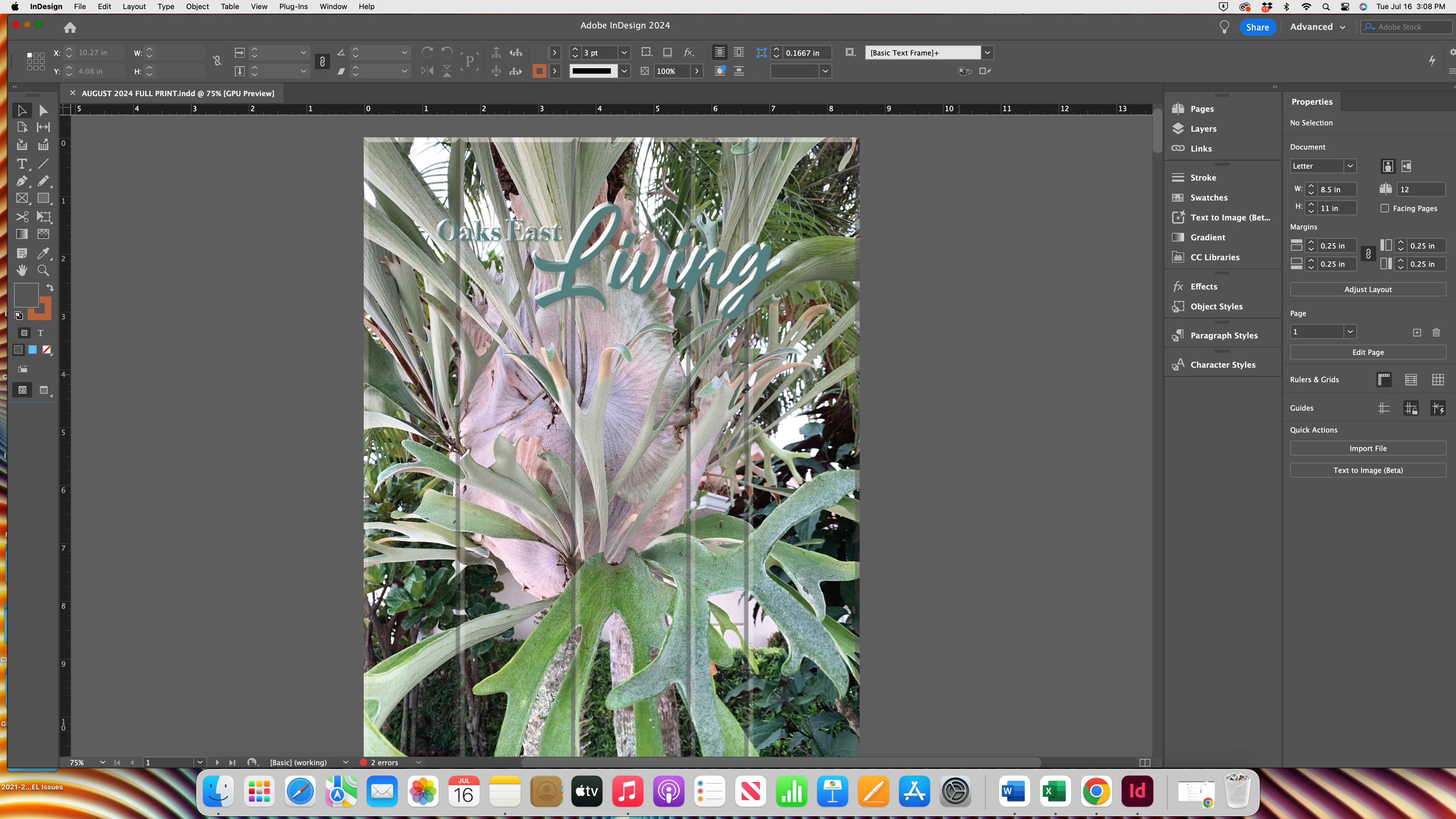
Task: Open the Window menu
Action: (333, 7)
